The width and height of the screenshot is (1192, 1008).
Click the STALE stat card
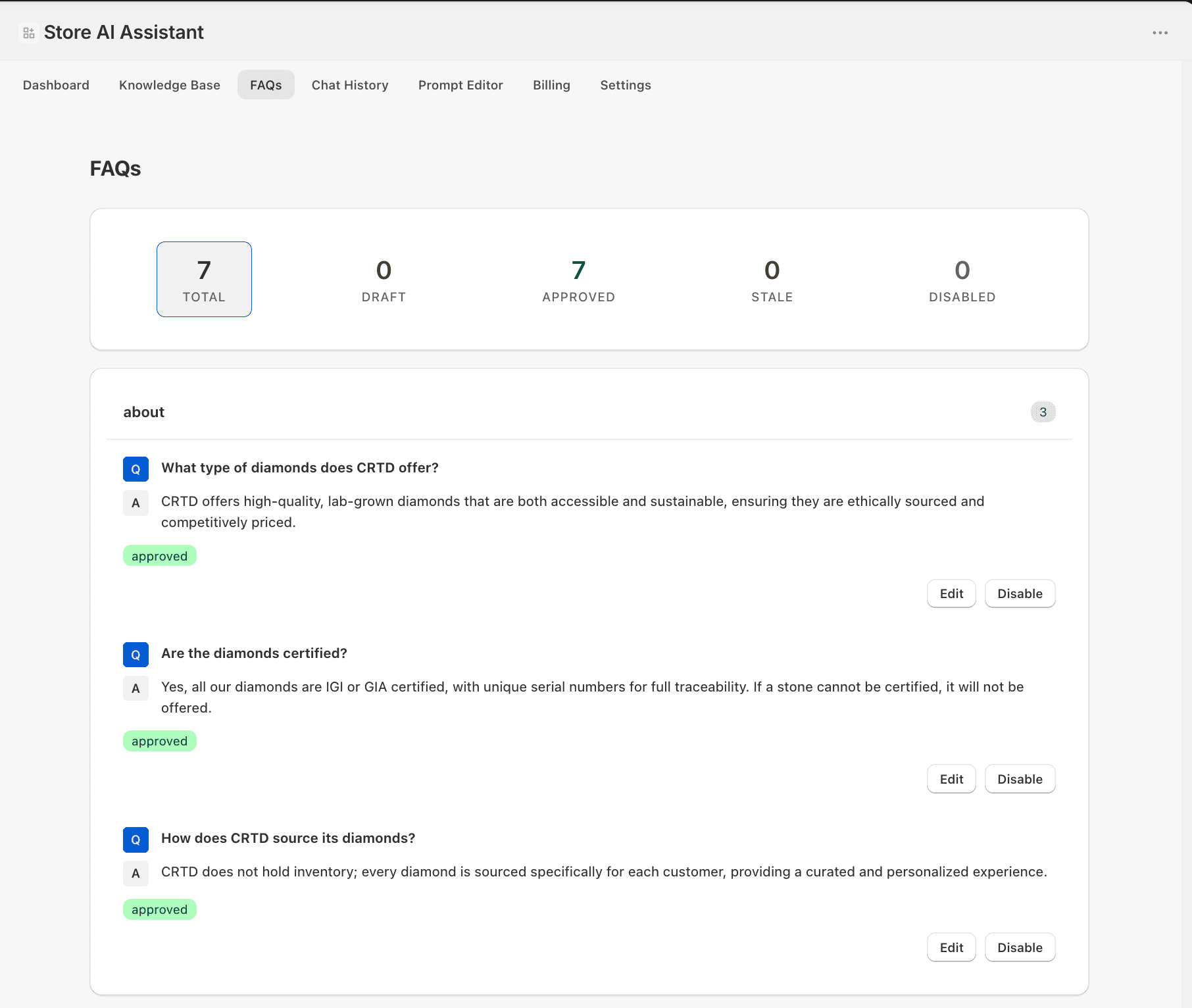tap(772, 279)
